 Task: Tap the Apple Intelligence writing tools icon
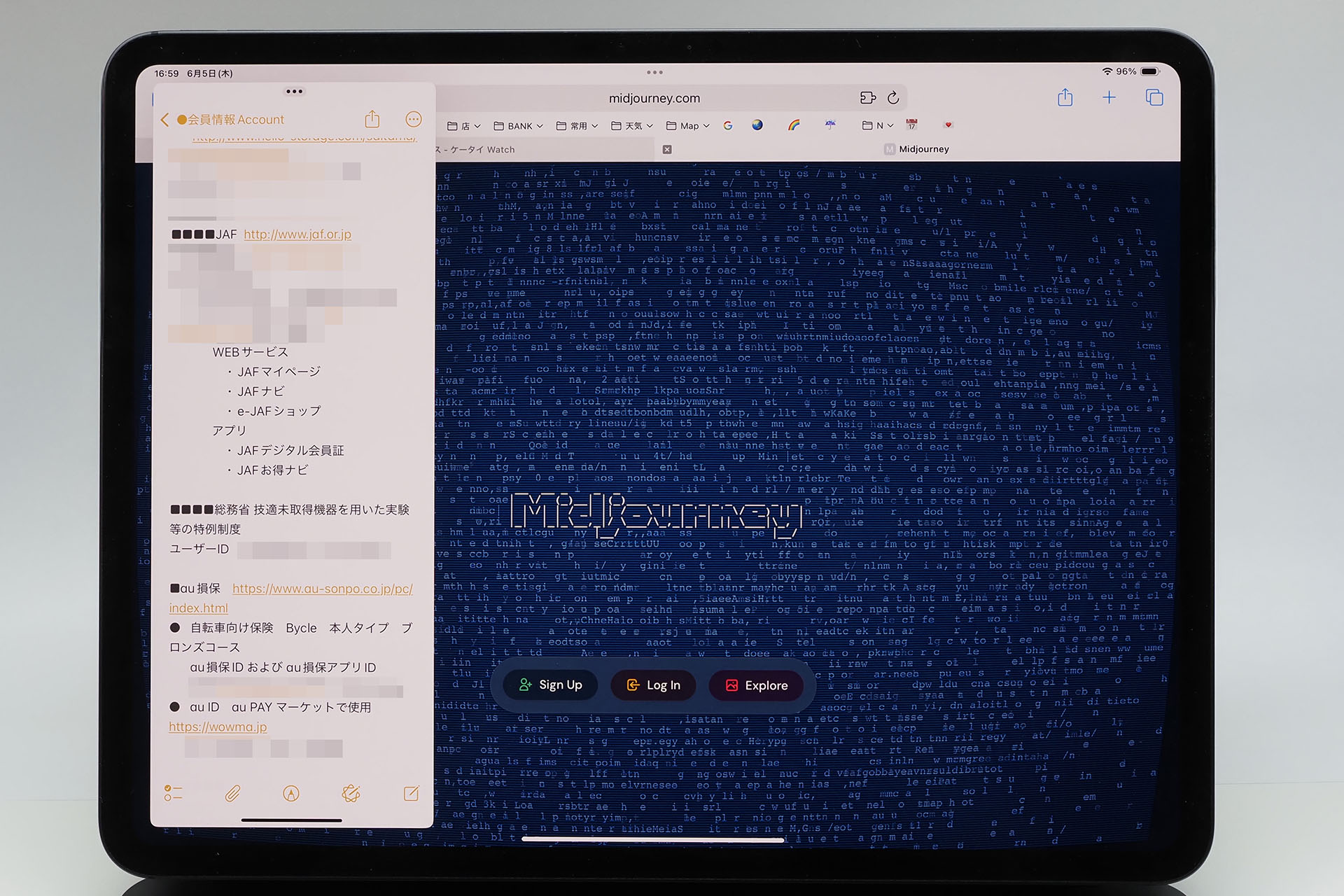pos(351,793)
